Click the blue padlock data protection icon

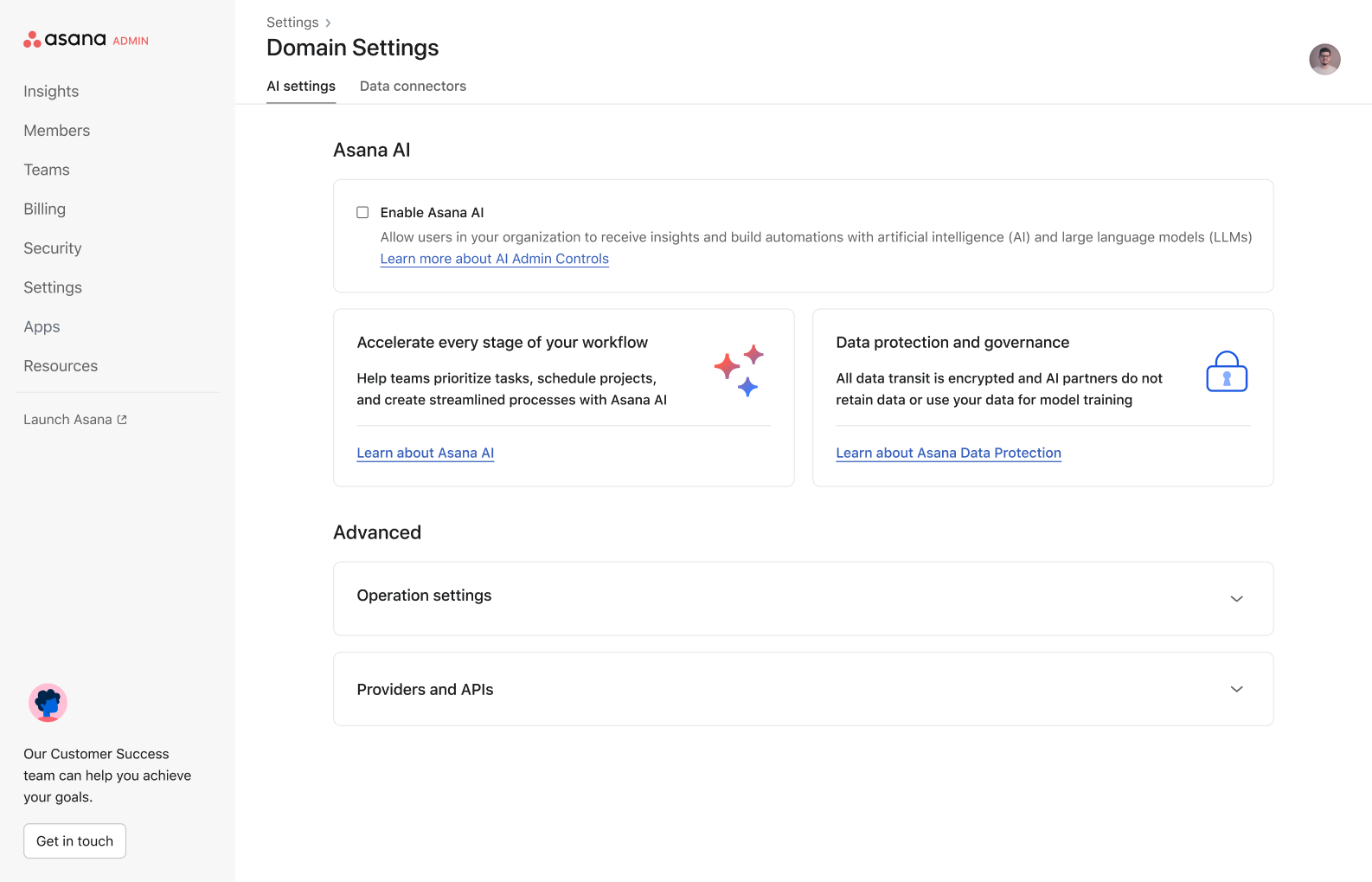pyautogui.click(x=1226, y=372)
